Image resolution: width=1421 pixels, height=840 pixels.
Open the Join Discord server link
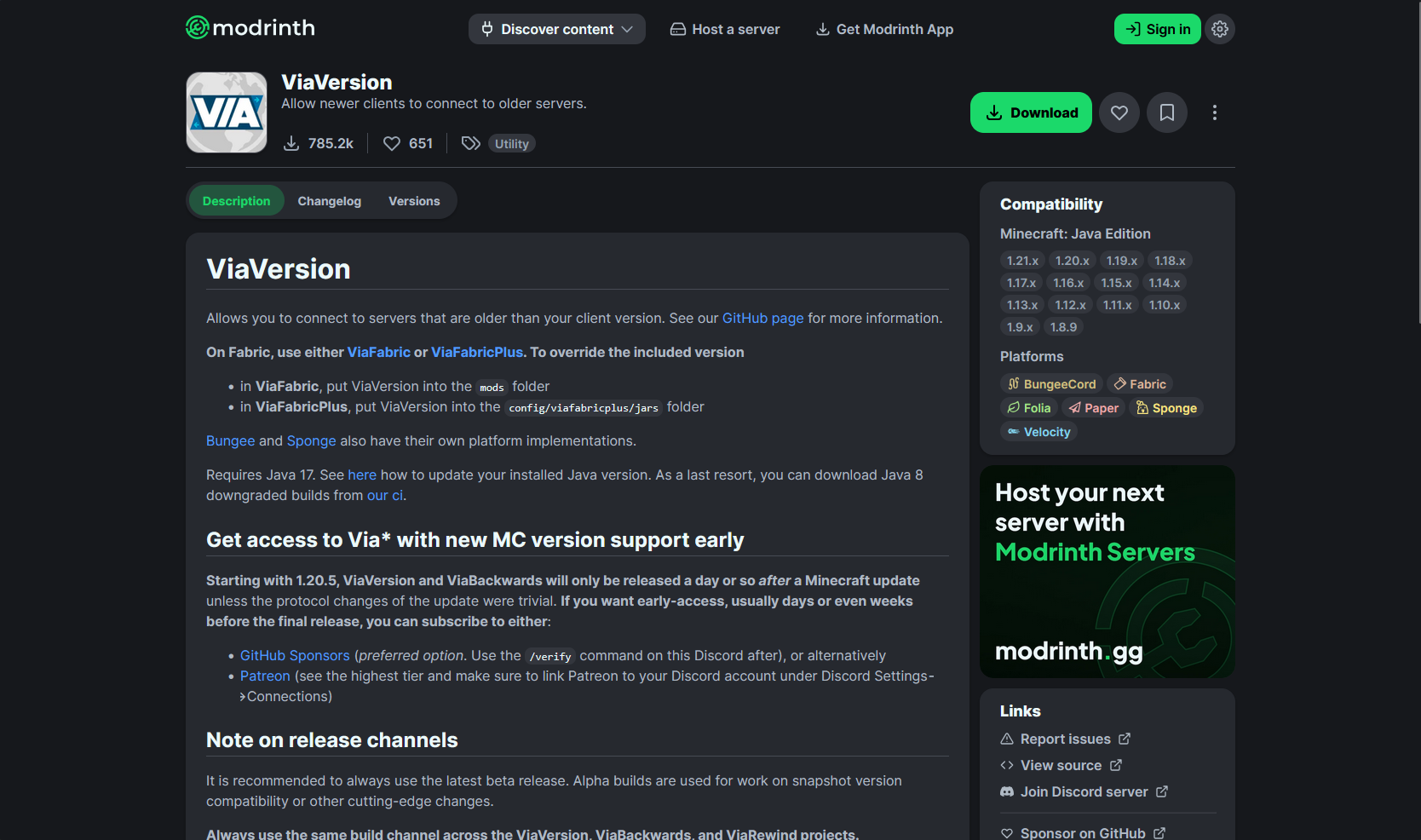click(1084, 791)
